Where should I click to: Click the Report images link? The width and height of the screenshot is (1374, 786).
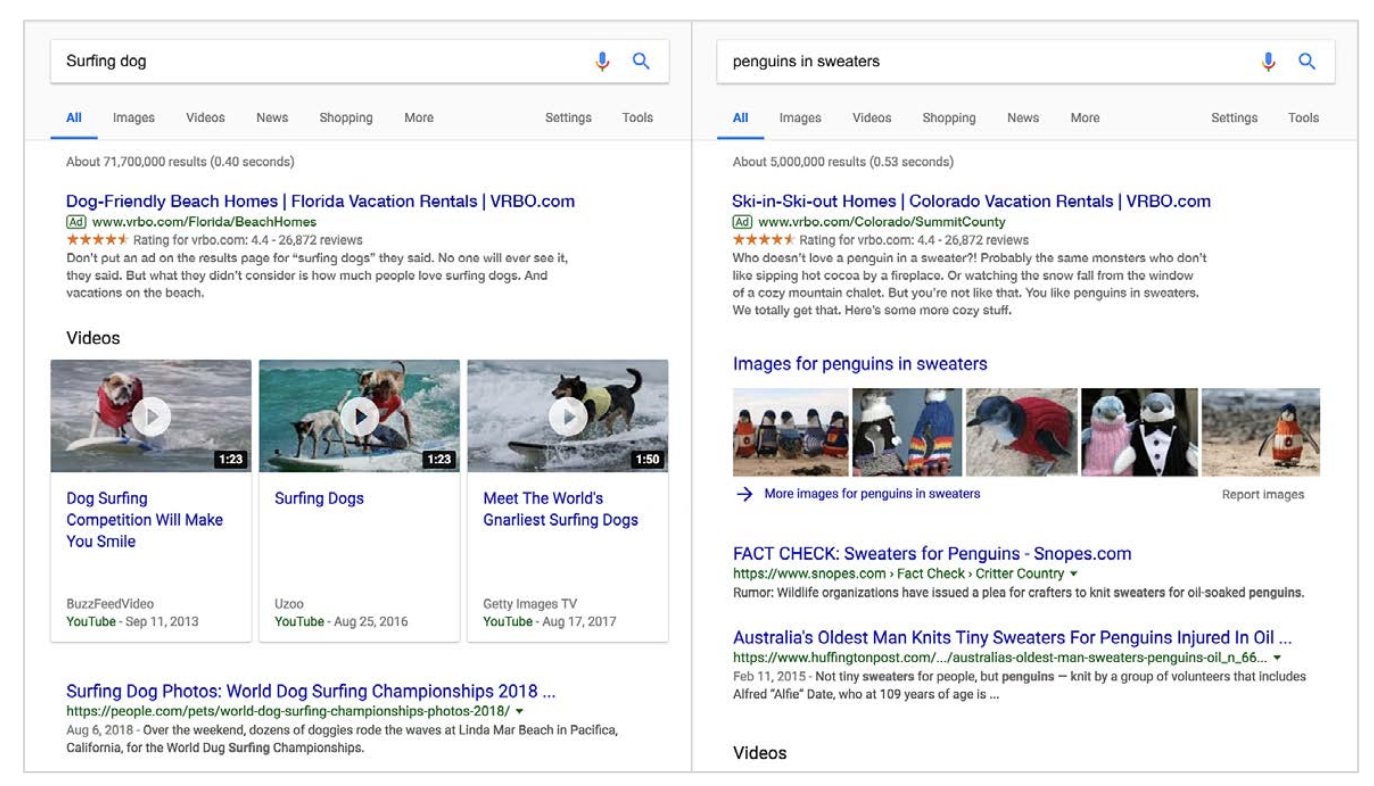pyautogui.click(x=1263, y=494)
